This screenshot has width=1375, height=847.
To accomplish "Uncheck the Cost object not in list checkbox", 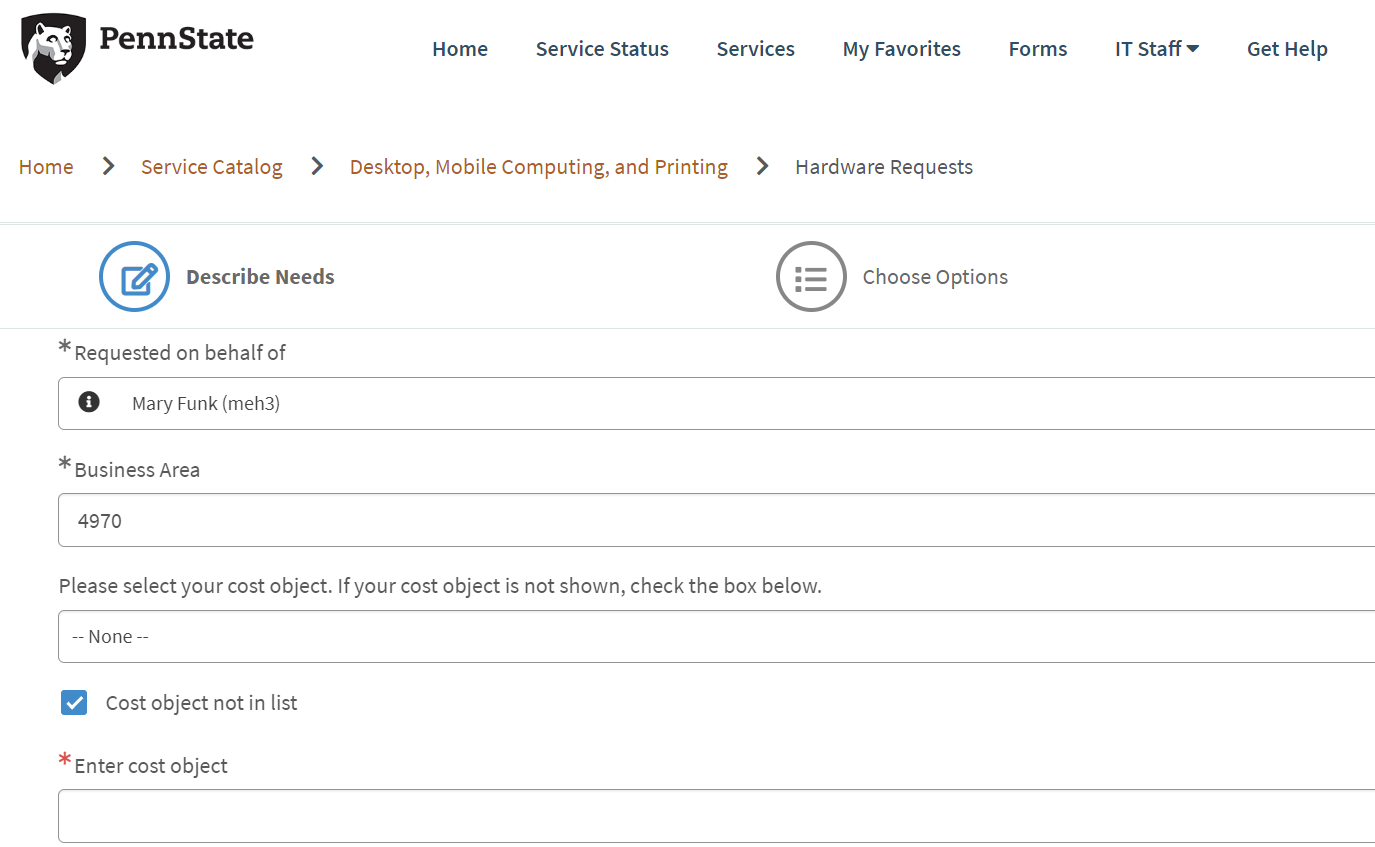I will tap(74, 702).
